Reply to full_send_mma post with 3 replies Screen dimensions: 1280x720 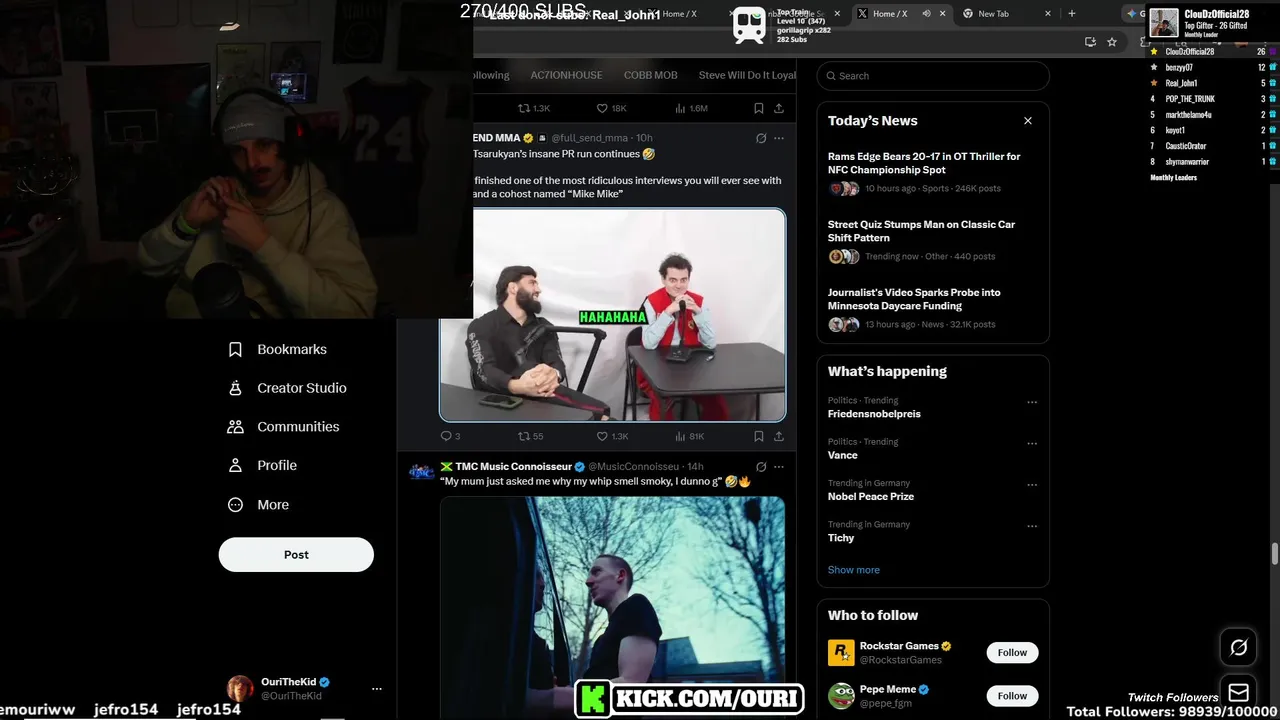point(450,436)
